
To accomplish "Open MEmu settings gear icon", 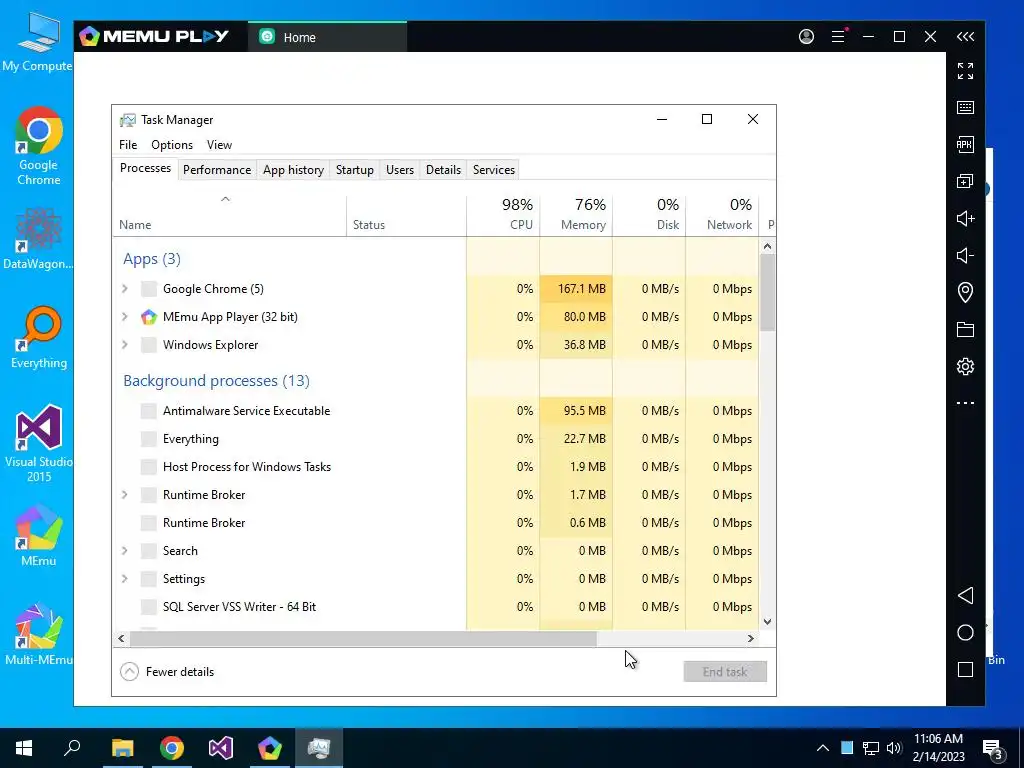I will click(965, 366).
